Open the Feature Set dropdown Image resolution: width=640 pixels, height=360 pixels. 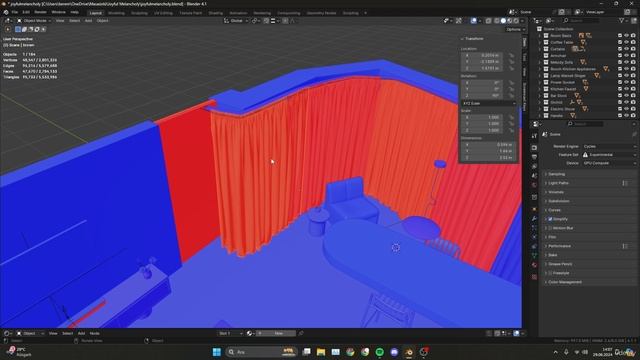pyautogui.click(x=609, y=155)
